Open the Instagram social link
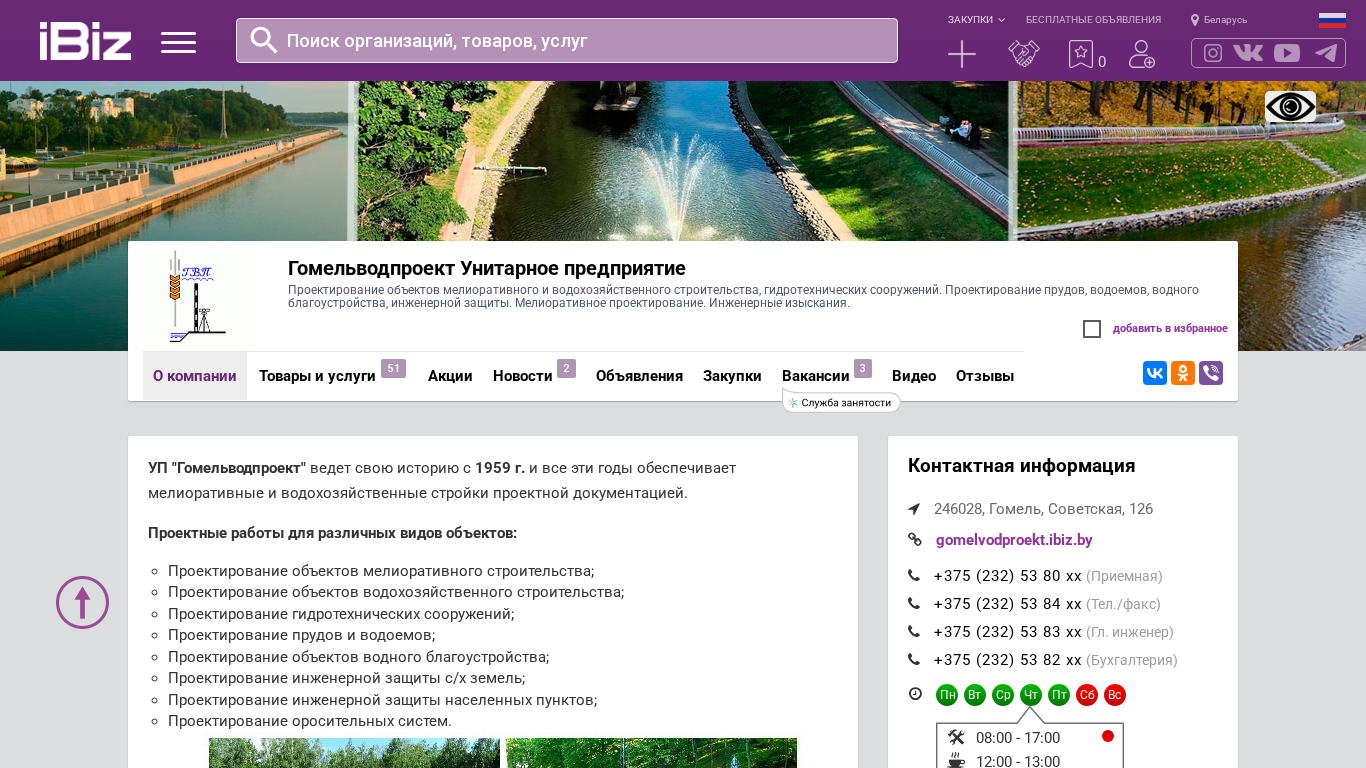The height and width of the screenshot is (768, 1366). pos(1212,53)
